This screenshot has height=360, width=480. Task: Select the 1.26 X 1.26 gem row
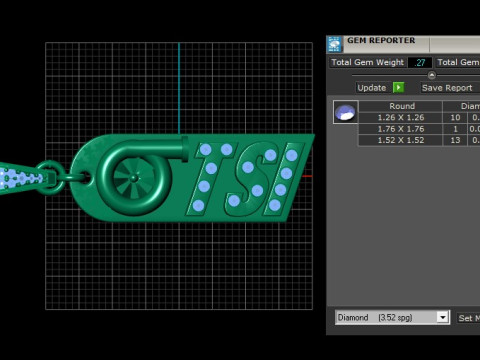coord(401,117)
